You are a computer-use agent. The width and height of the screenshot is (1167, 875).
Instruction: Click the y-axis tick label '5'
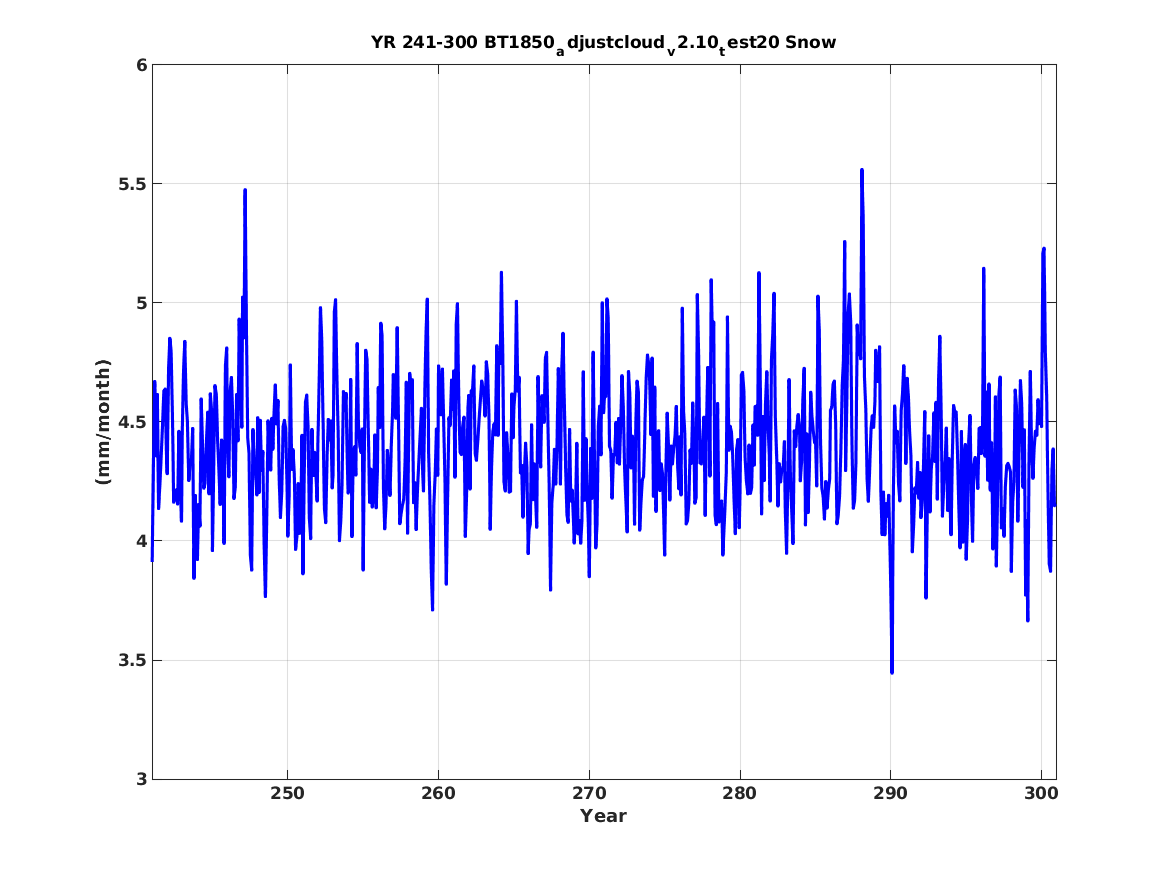click(x=141, y=303)
